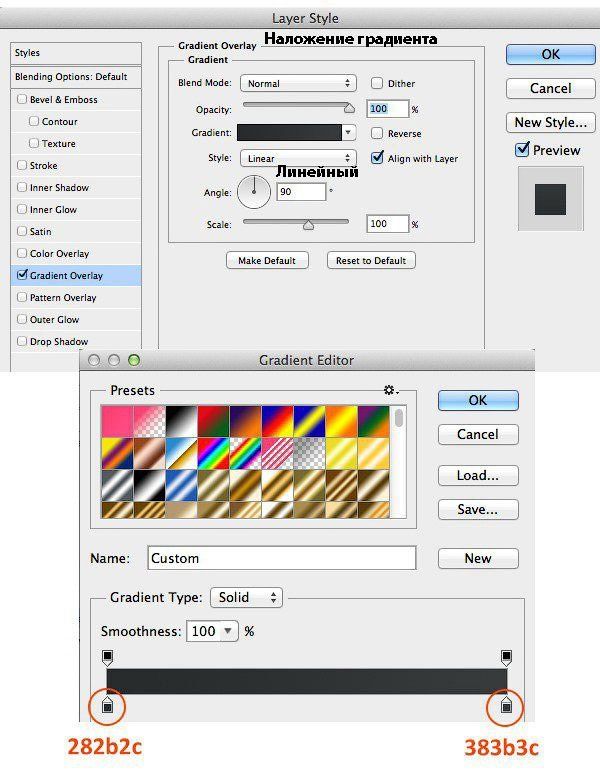600x776 pixels.
Task: Click the gradient bar in Gradient Editor
Action: [306, 681]
